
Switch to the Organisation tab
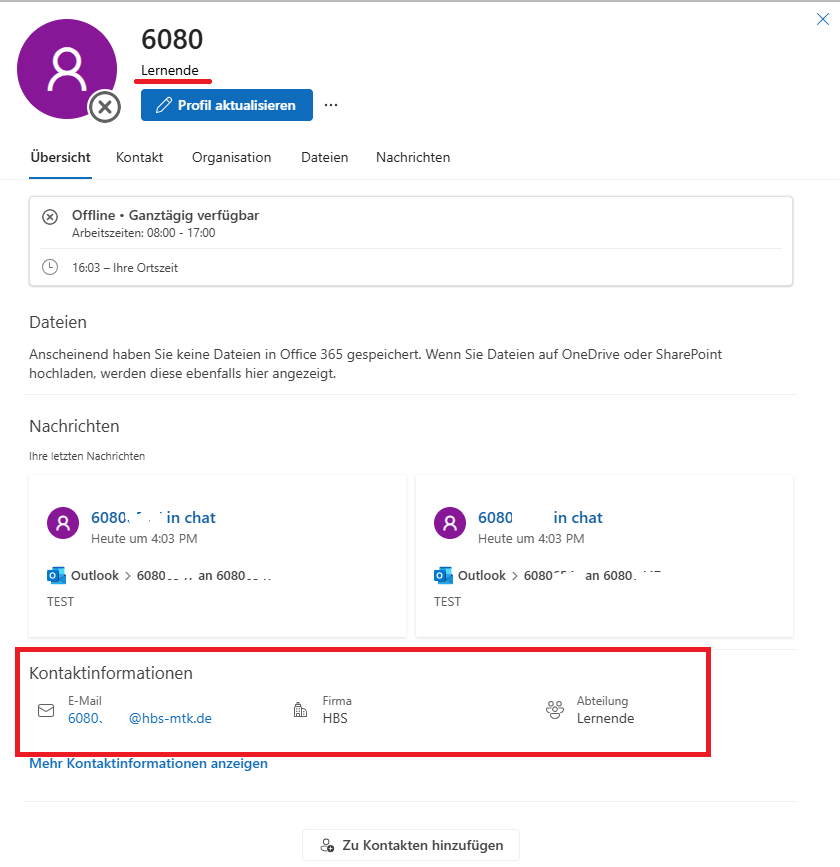click(x=231, y=157)
